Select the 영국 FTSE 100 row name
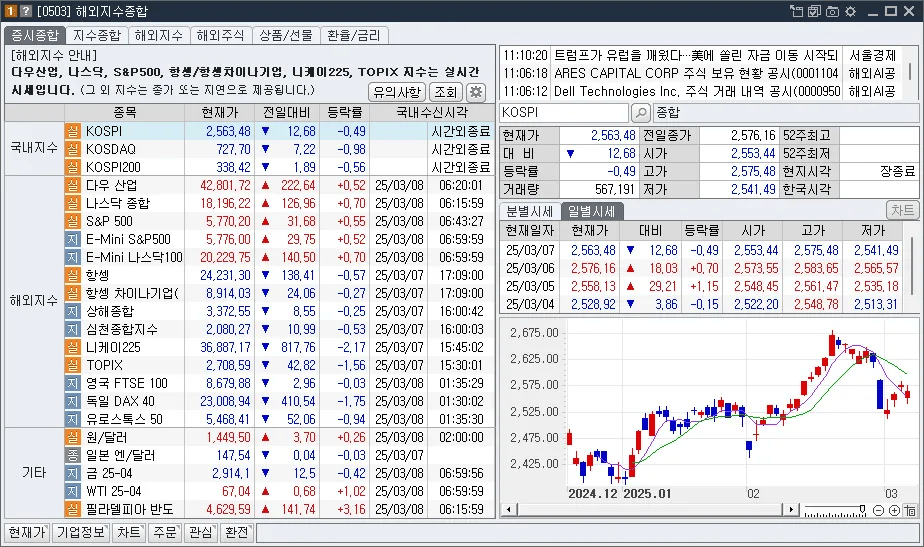Viewport: 924px width, 547px height. tap(127, 383)
